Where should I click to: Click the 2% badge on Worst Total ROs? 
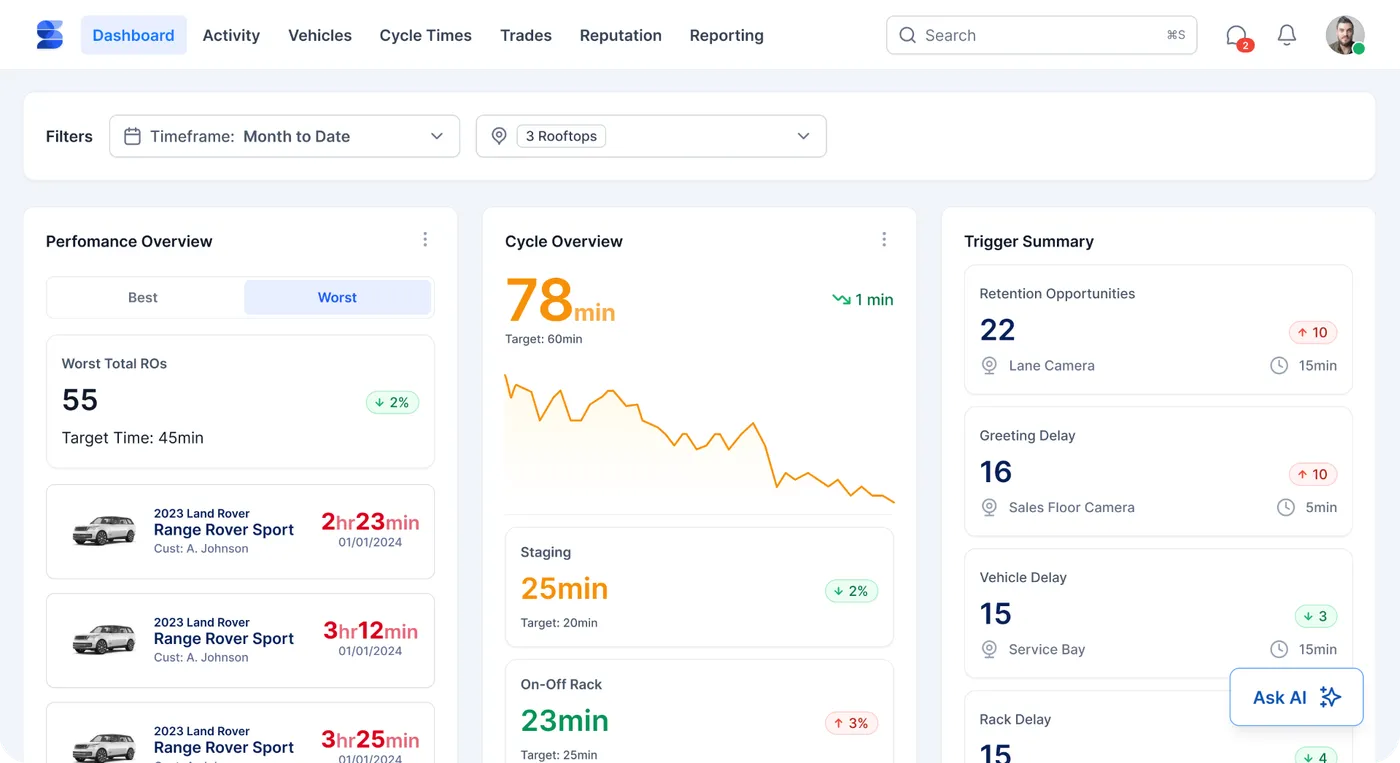click(392, 402)
